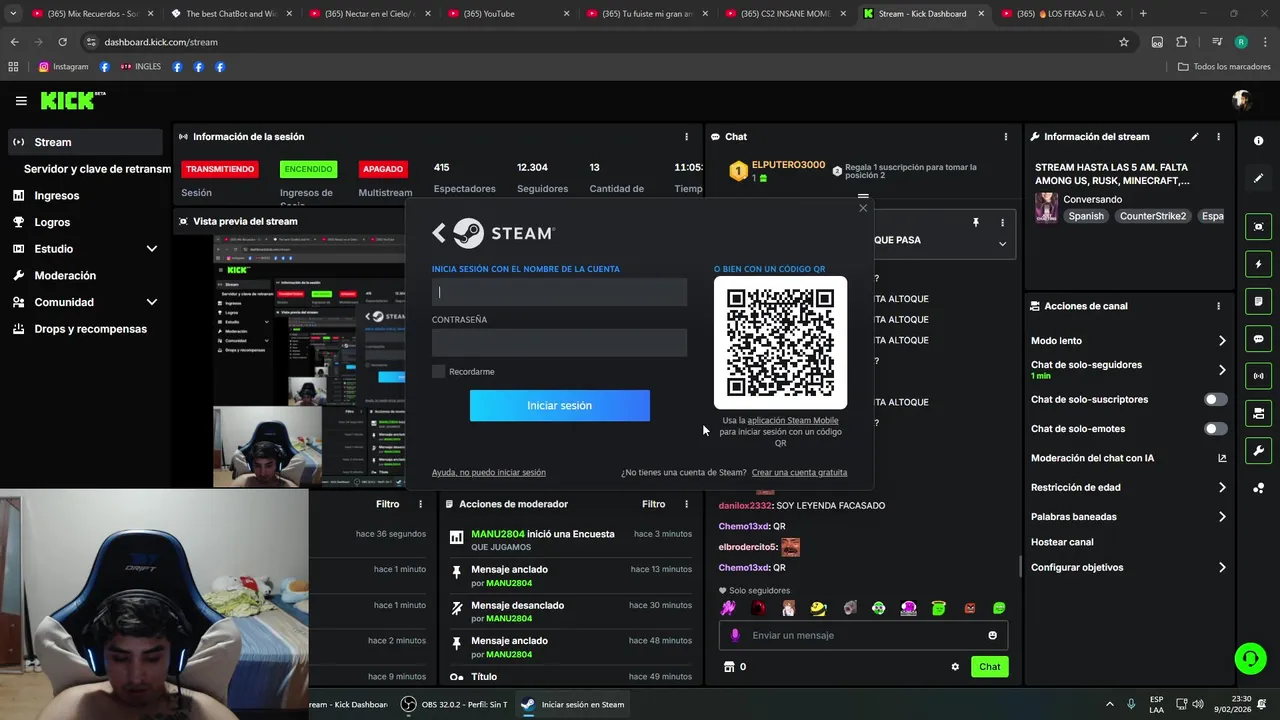
Task: Click the pencil icon in right rail
Action: 1258,178
